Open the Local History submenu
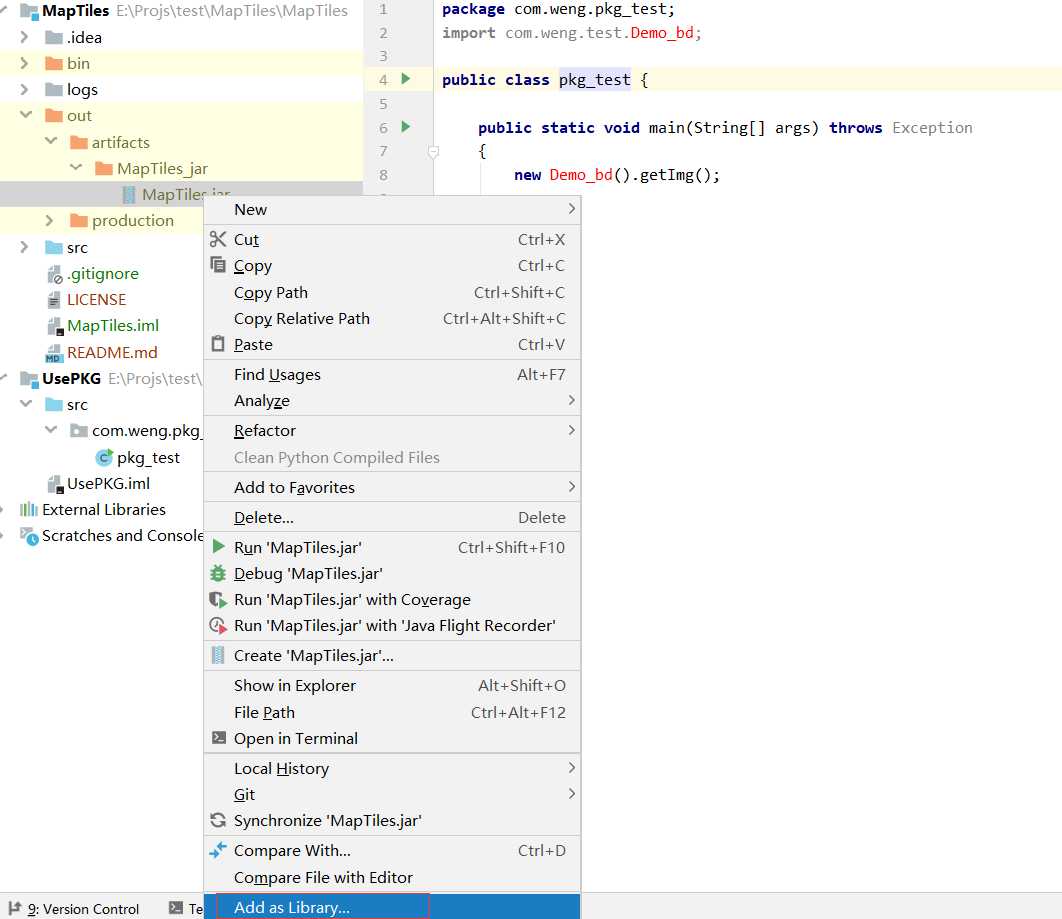Viewport: 1062px width, 919px height. coord(392,769)
